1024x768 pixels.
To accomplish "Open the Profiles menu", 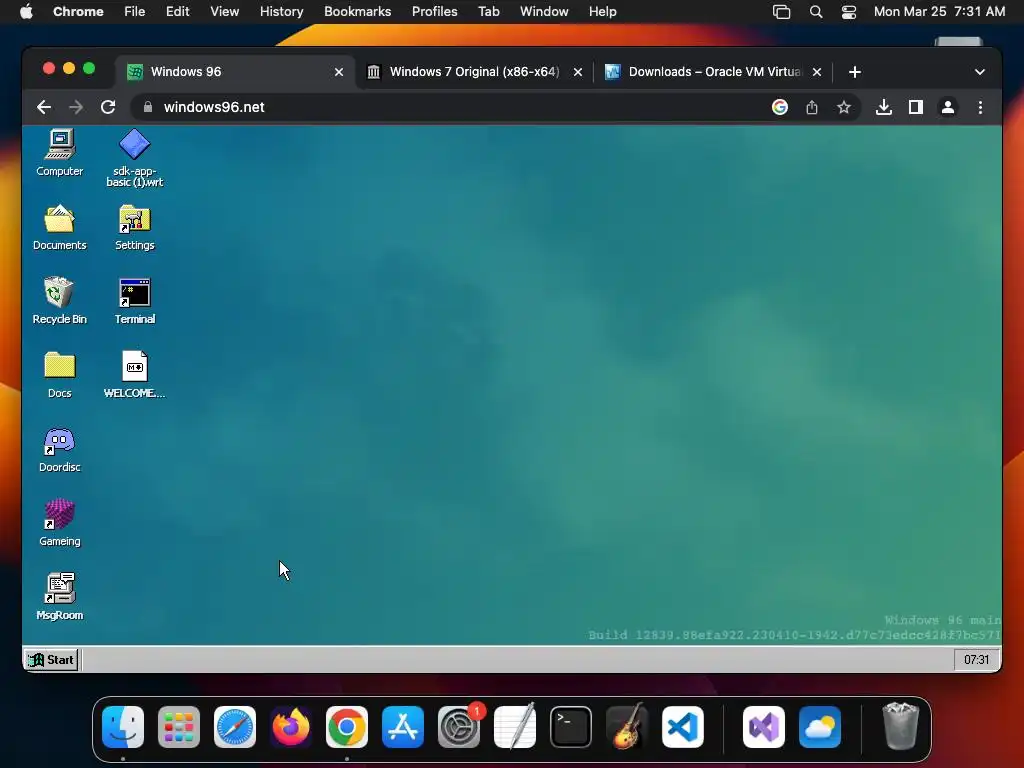I will click(434, 11).
